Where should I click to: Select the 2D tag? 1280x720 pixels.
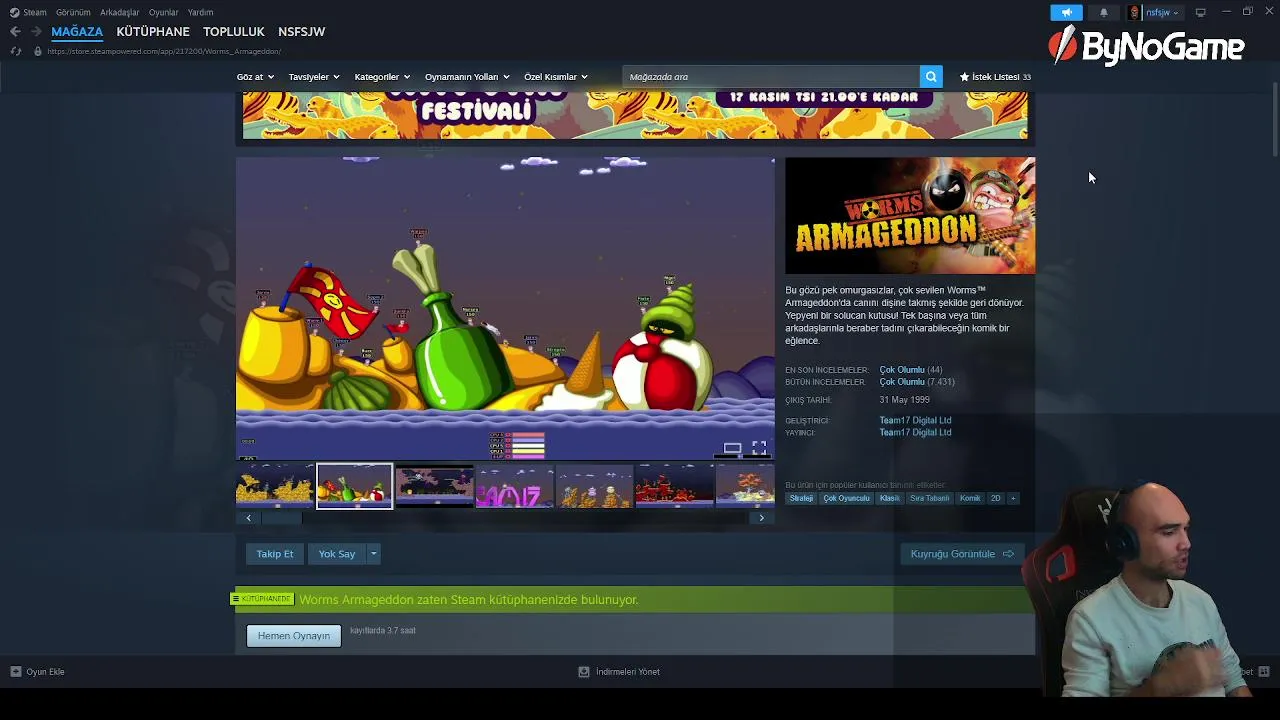tap(995, 498)
